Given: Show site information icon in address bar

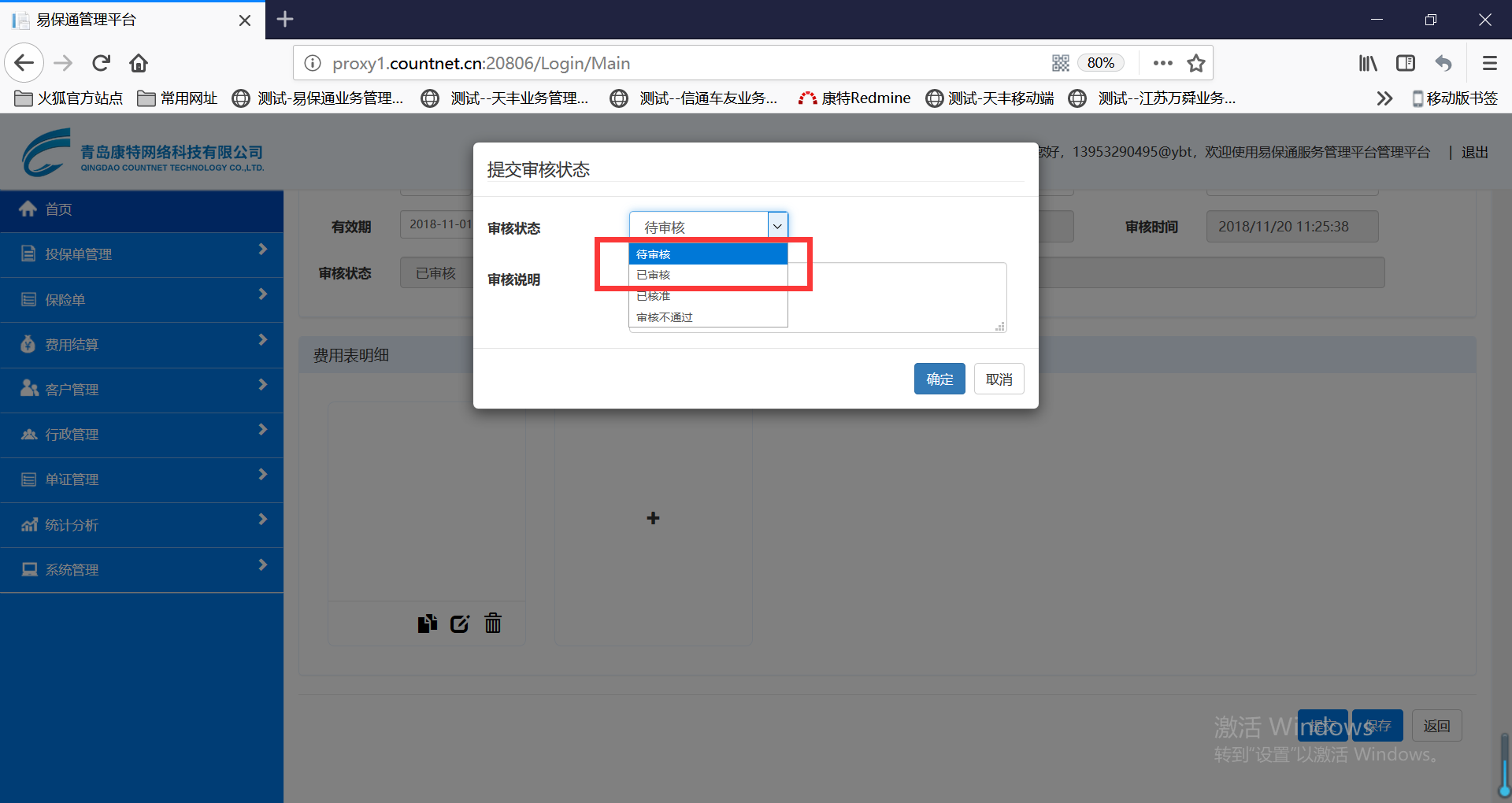Looking at the screenshot, I should point(313,63).
